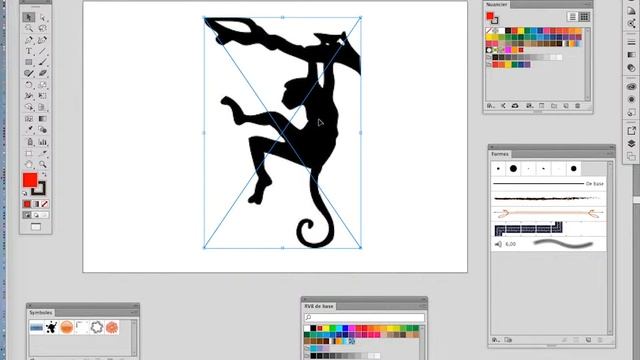Viewport: 640px width, 360px height.
Task: Open the Formes tab
Action: point(500,154)
